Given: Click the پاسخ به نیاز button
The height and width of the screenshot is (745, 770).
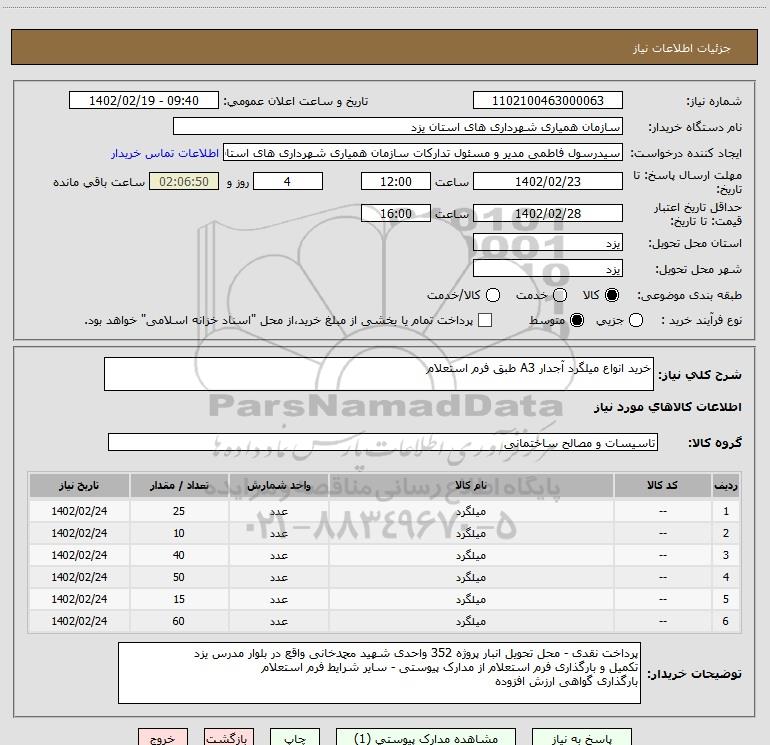Looking at the screenshot, I should (581, 738).
